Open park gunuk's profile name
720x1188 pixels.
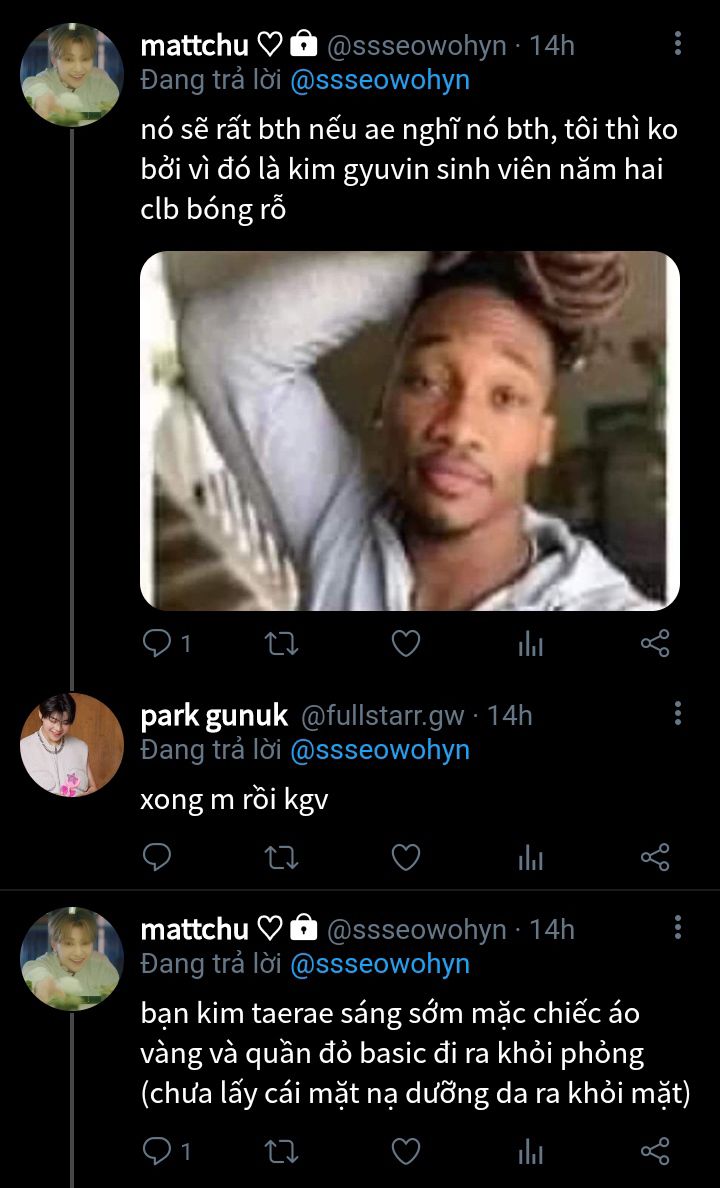point(214,715)
